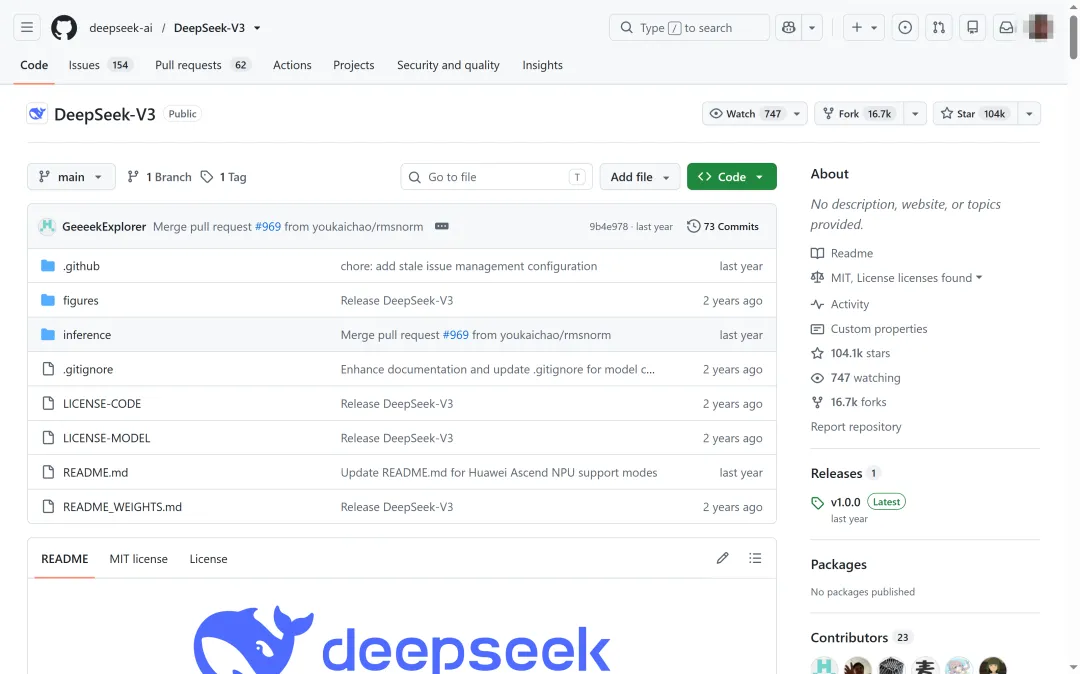The width and height of the screenshot is (1080, 674).
Task: Click the README_WEIGHTS.md file icon
Action: click(x=48, y=507)
